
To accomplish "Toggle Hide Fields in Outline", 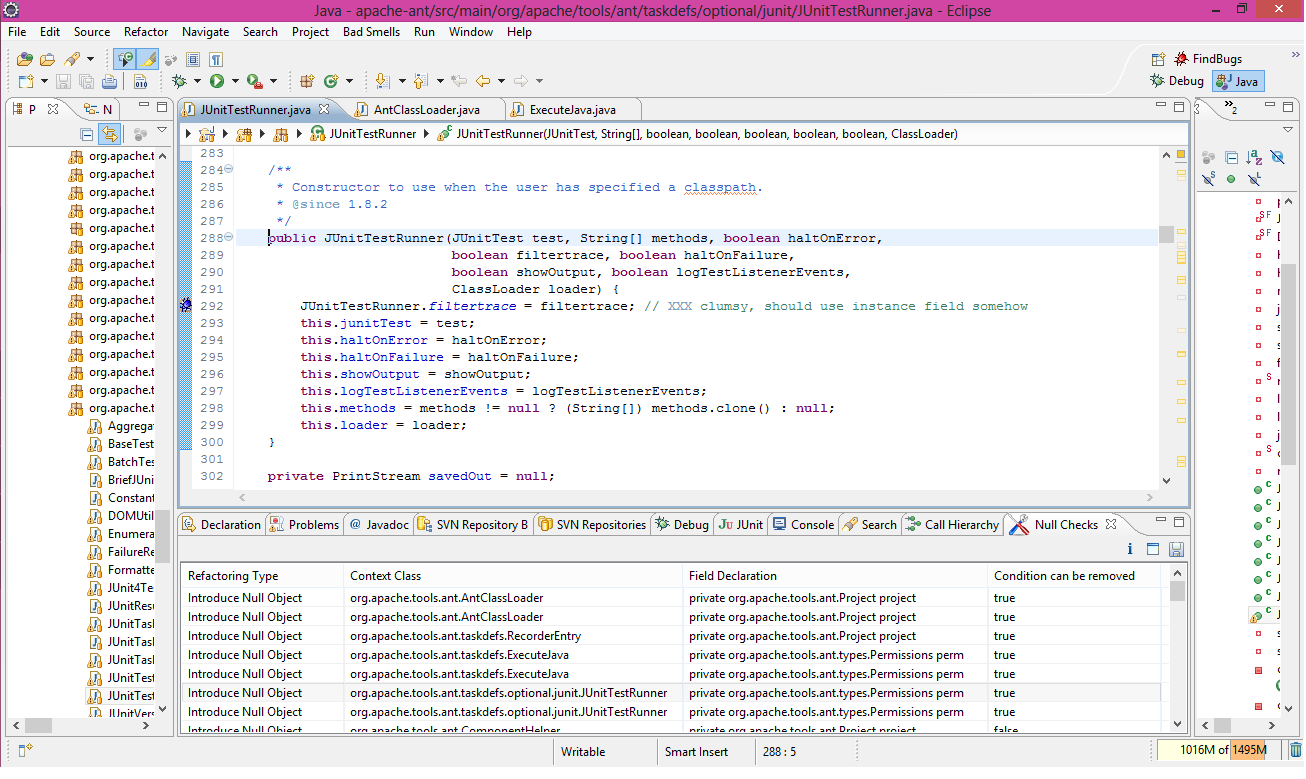I will coord(1277,157).
